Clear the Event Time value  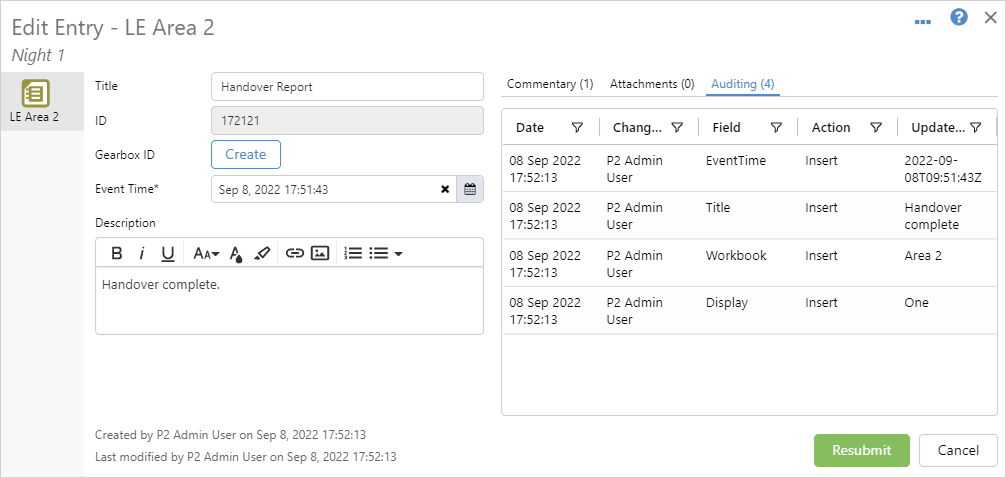445,189
